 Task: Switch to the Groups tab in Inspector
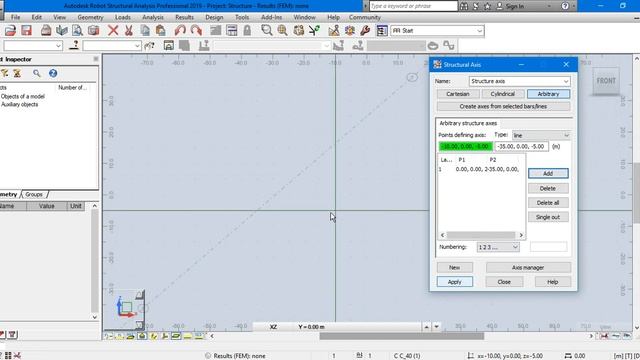[34, 194]
